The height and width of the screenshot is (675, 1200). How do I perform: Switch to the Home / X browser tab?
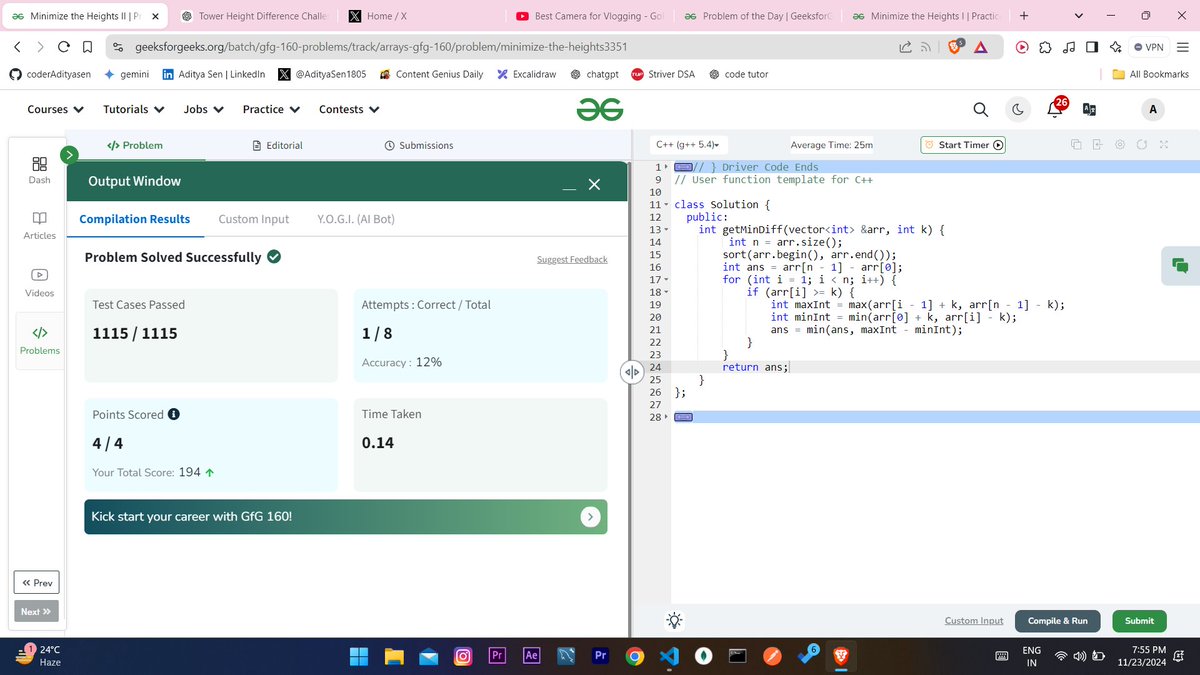[x=420, y=16]
